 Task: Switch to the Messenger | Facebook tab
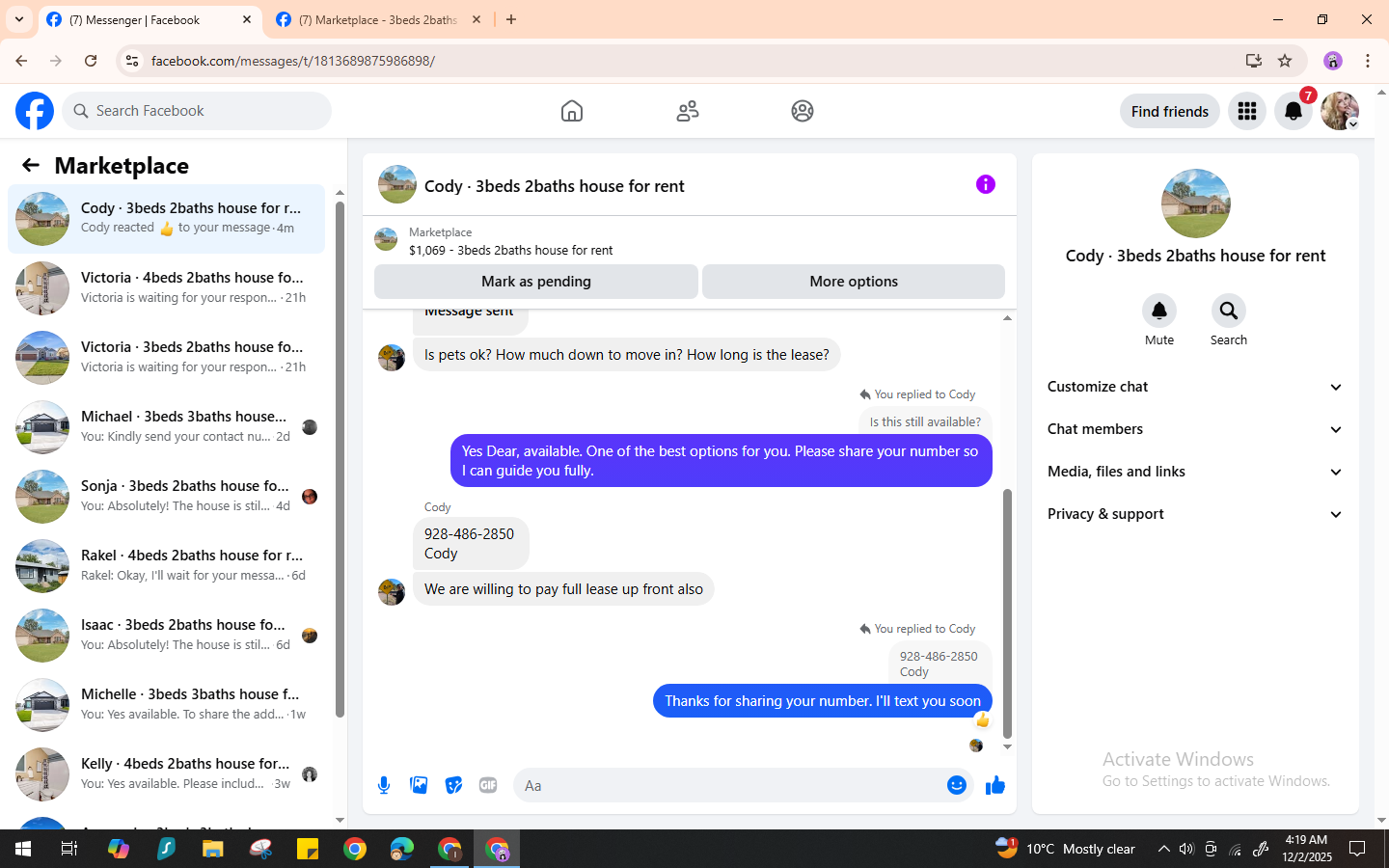point(150,19)
